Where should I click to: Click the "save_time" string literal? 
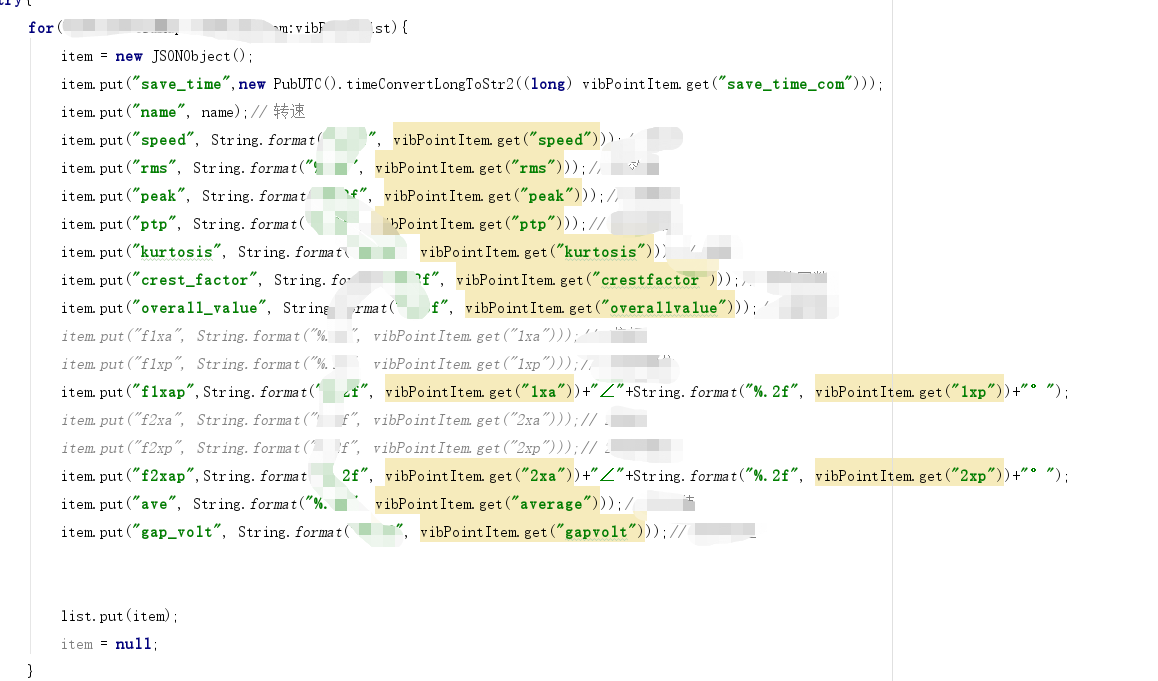[x=181, y=84]
